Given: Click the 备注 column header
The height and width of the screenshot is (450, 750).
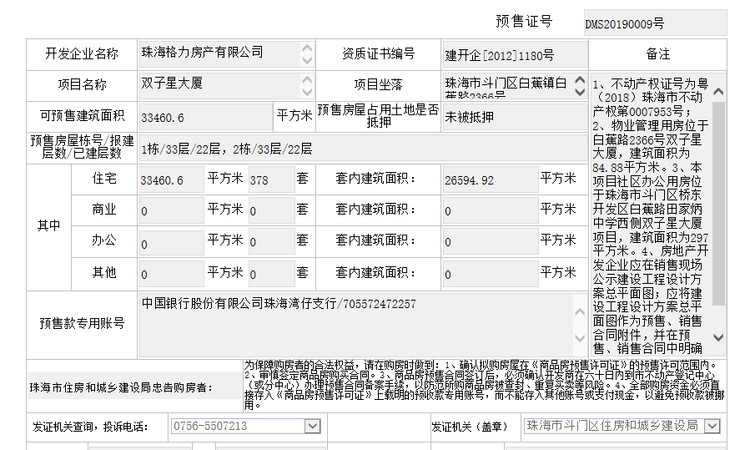Looking at the screenshot, I should [658, 54].
